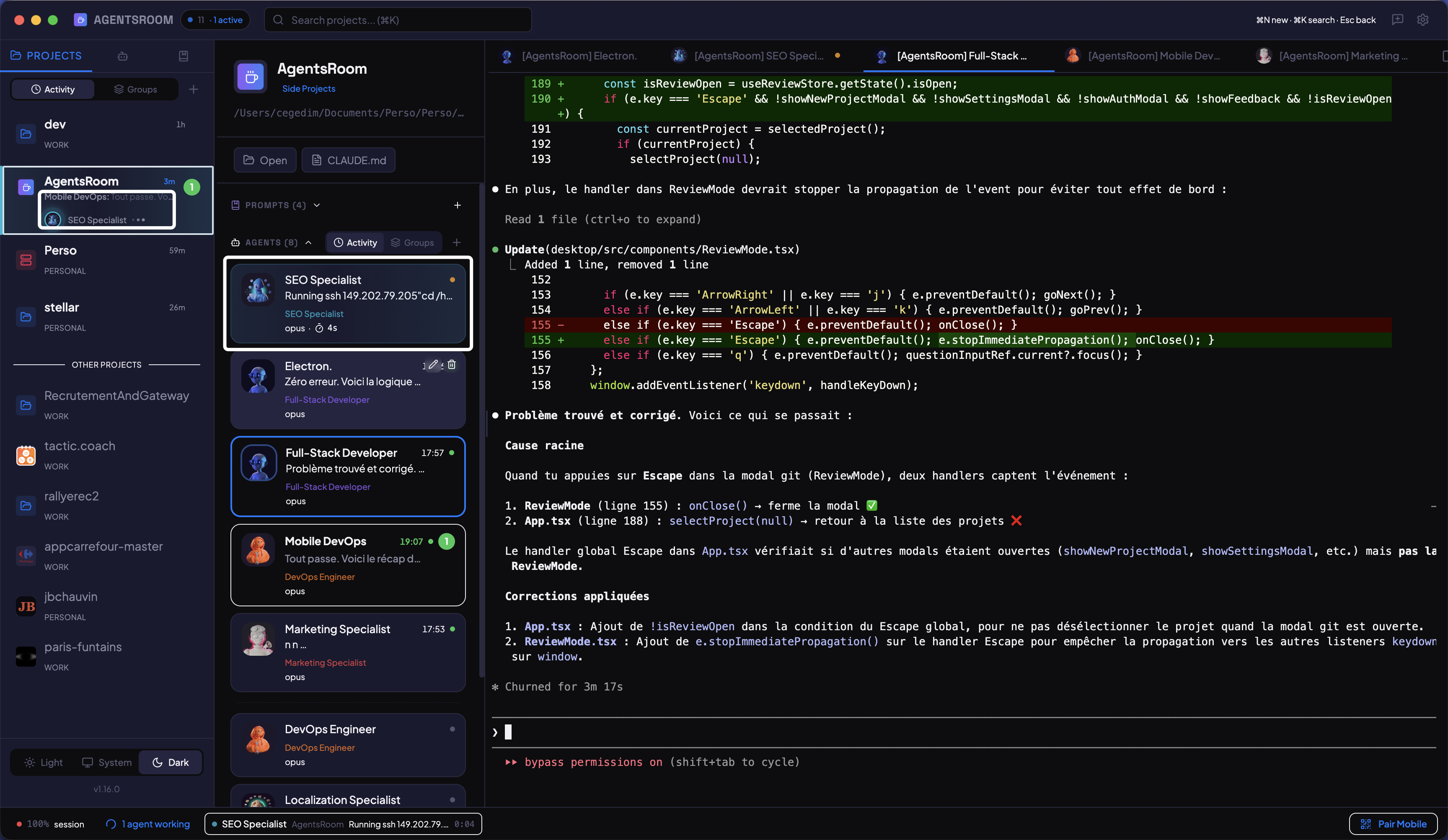Click the feedback message icon top right
The width and height of the screenshot is (1448, 840).
(x=1397, y=20)
